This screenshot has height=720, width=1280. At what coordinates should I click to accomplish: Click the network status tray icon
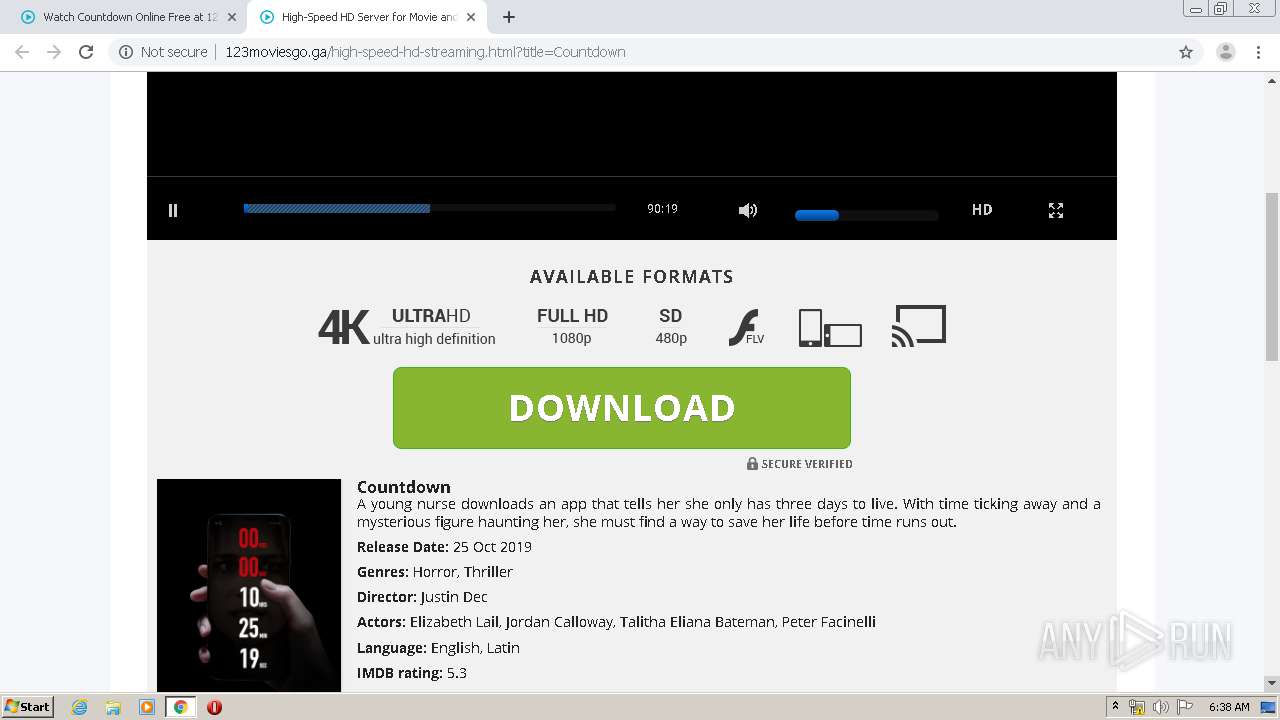click(x=1137, y=707)
